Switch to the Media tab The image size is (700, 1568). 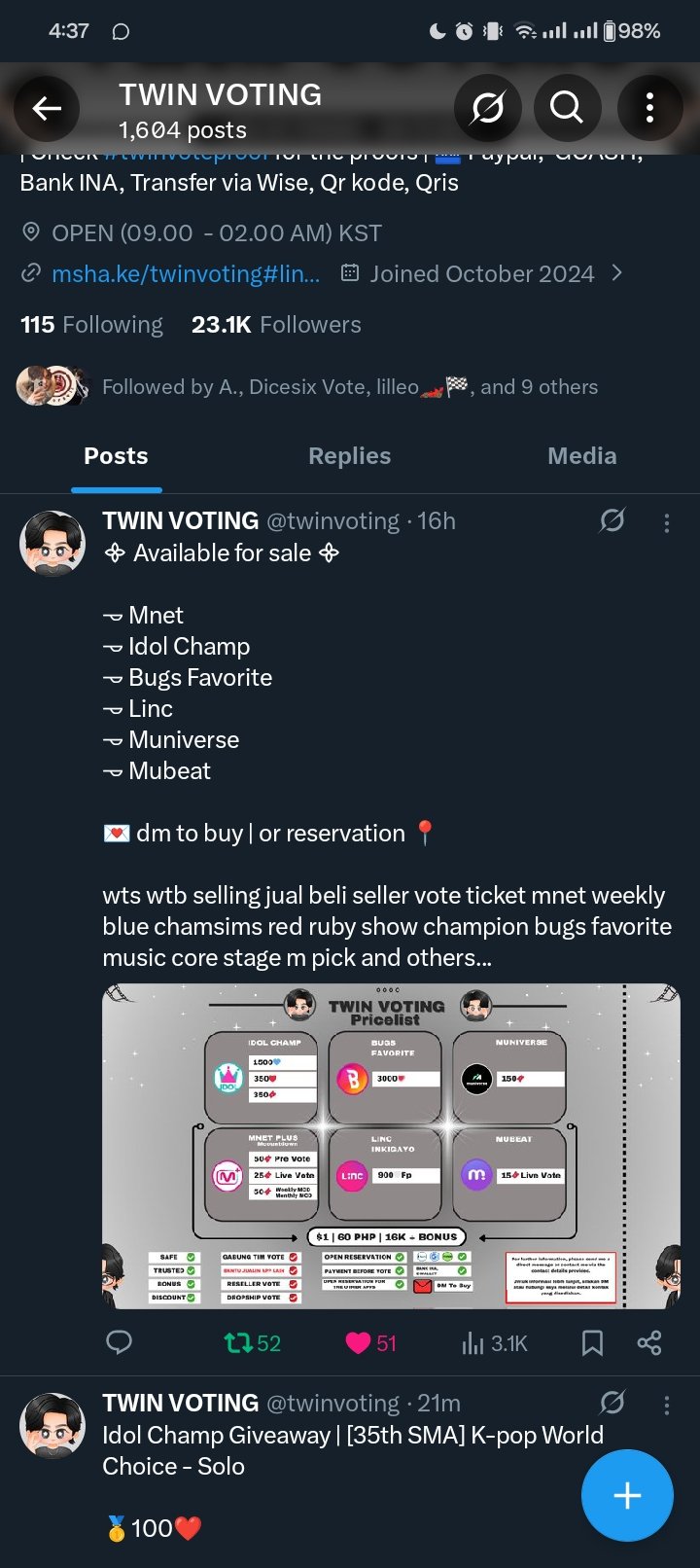[581, 456]
